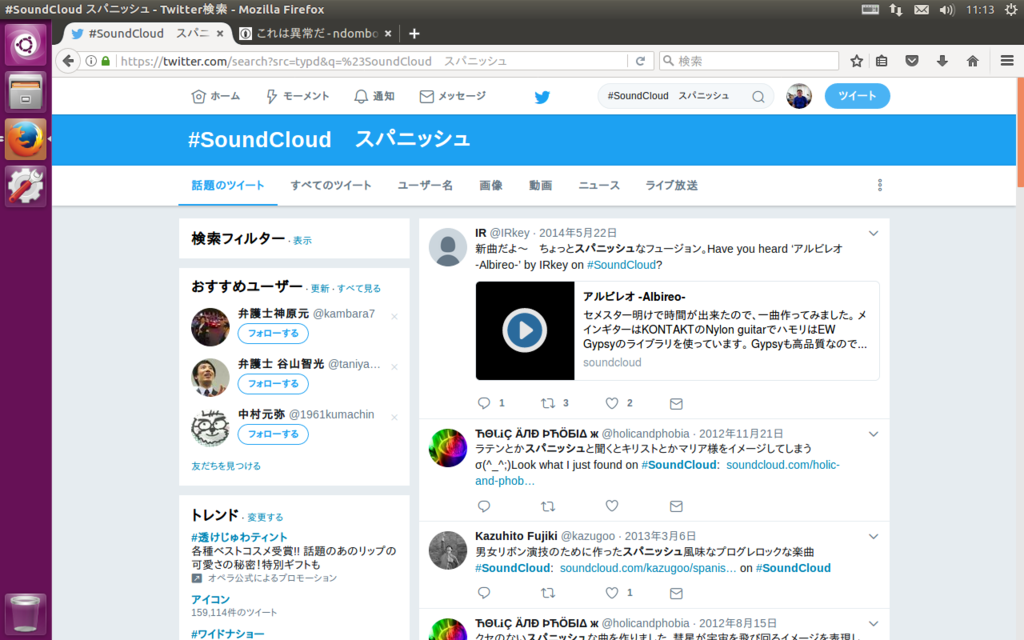
Task: Follow 中村元弥 @1961kumachin
Action: pos(273,434)
